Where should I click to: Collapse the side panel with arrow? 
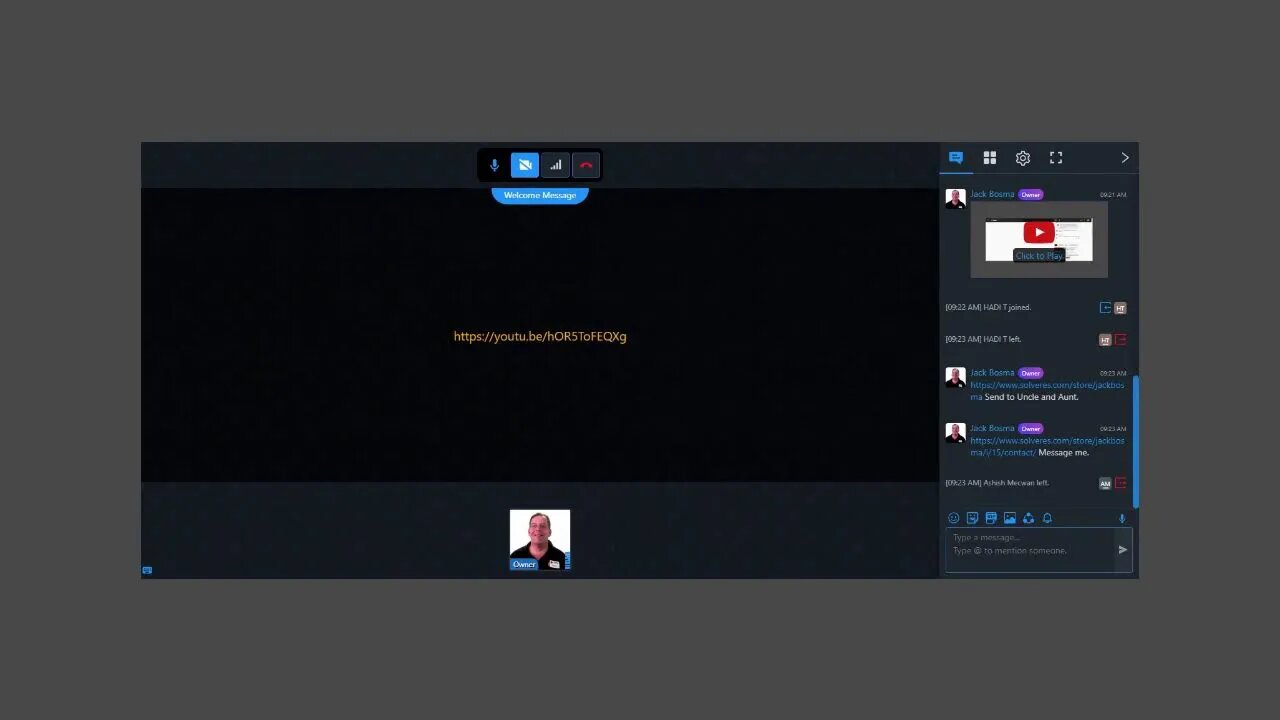click(x=1125, y=158)
